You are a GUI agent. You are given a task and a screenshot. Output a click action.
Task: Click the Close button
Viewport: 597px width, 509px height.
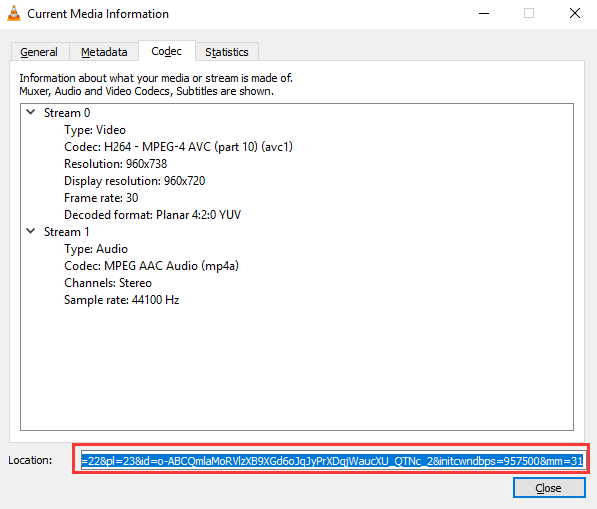(x=549, y=488)
